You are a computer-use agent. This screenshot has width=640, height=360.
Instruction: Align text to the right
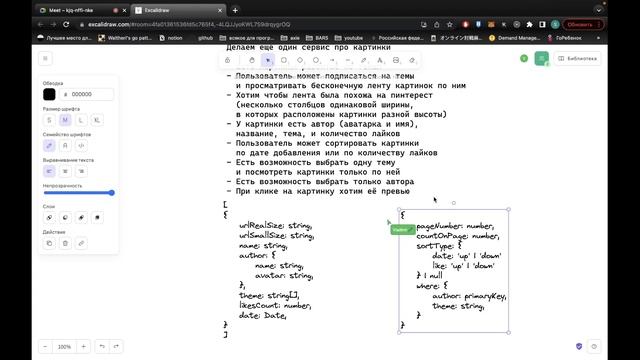[81, 171]
